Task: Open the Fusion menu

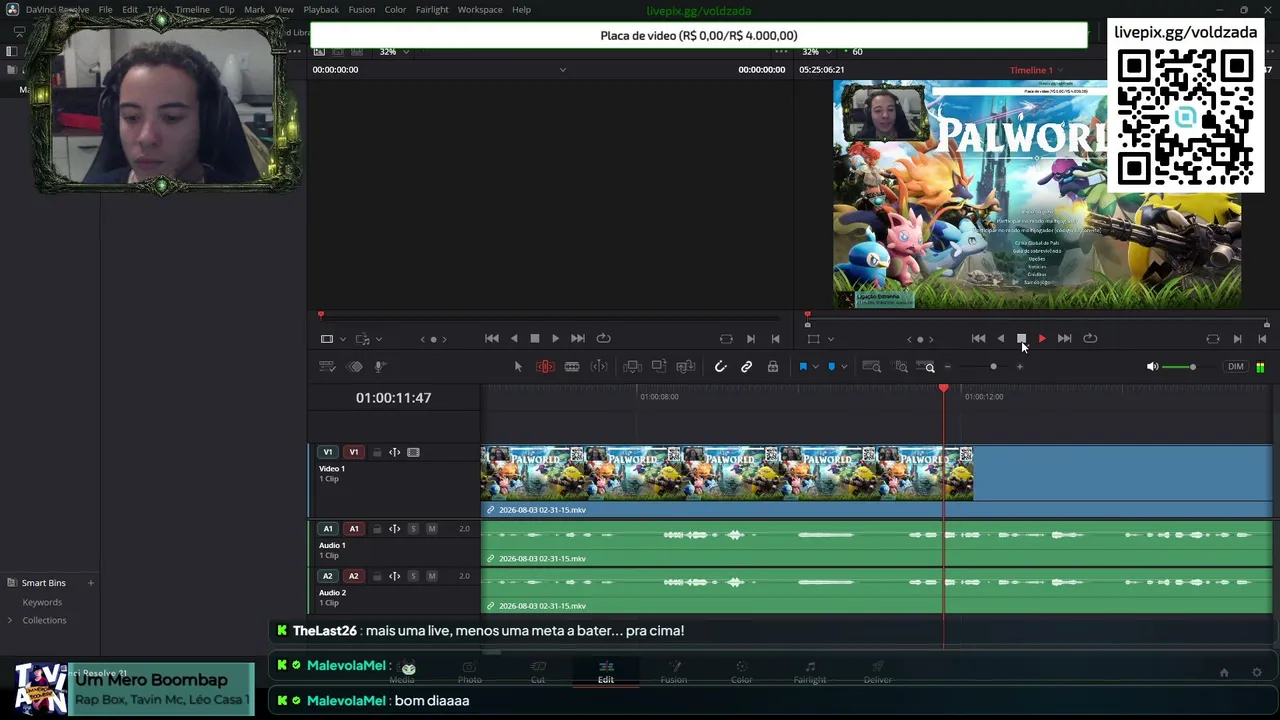Action: point(362,10)
